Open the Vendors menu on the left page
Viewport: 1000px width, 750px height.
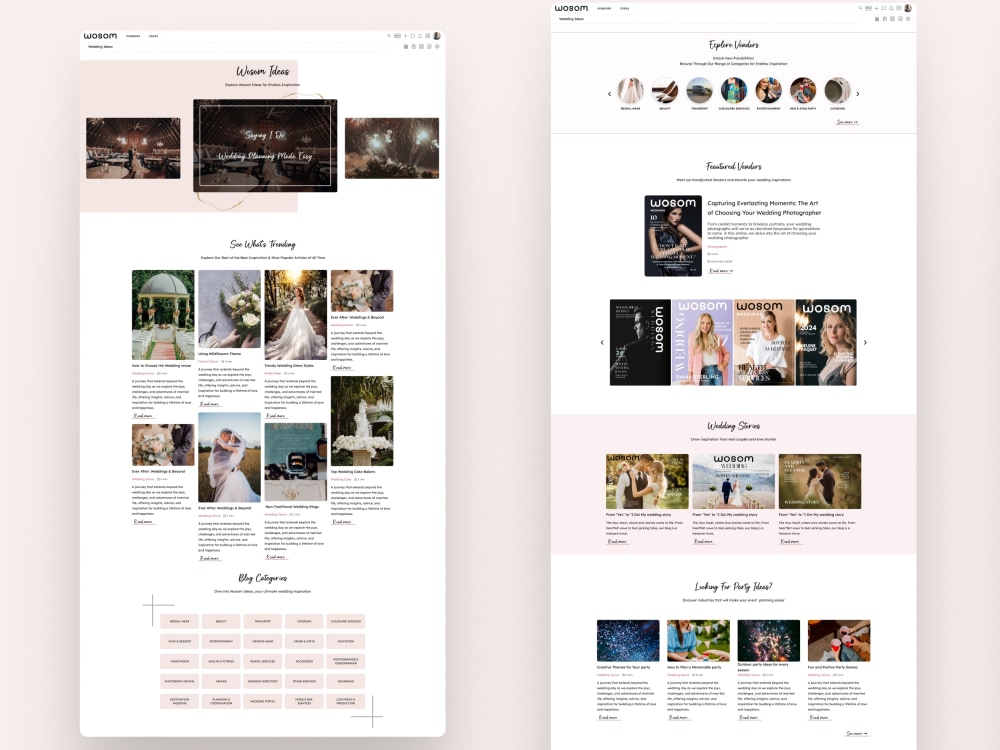click(133, 36)
